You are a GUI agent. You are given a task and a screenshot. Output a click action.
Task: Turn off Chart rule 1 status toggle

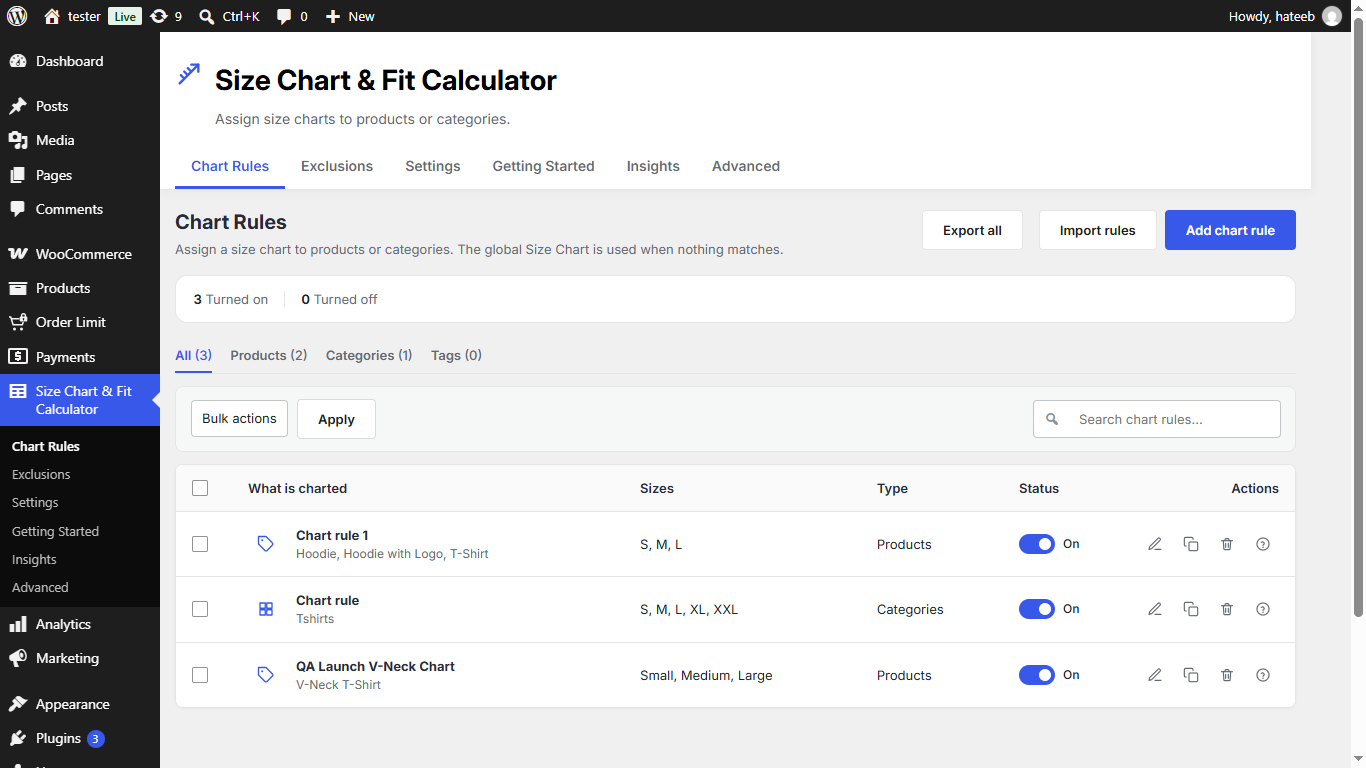coord(1037,544)
